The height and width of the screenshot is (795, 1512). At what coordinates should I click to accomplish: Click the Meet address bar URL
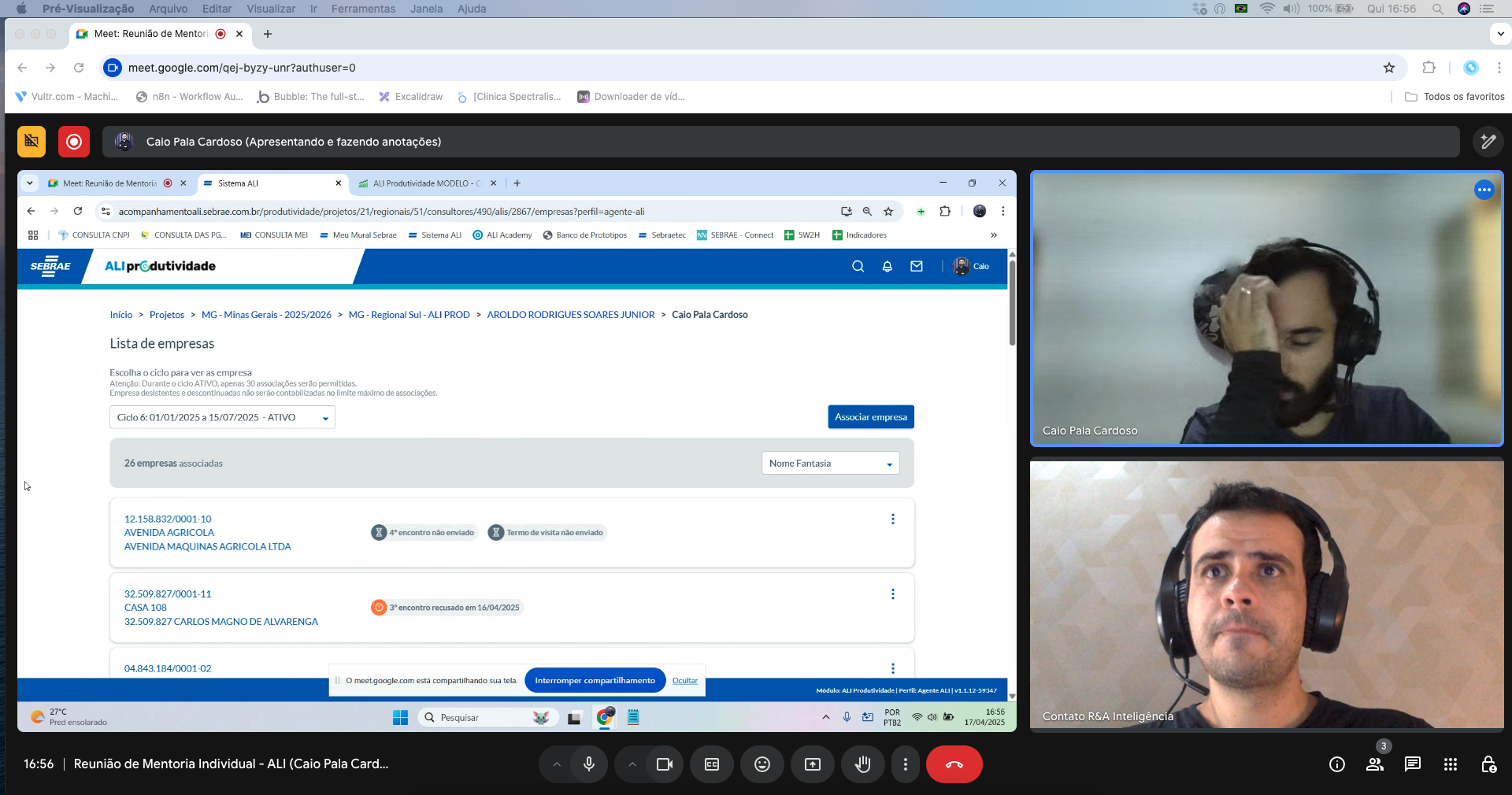click(242, 68)
